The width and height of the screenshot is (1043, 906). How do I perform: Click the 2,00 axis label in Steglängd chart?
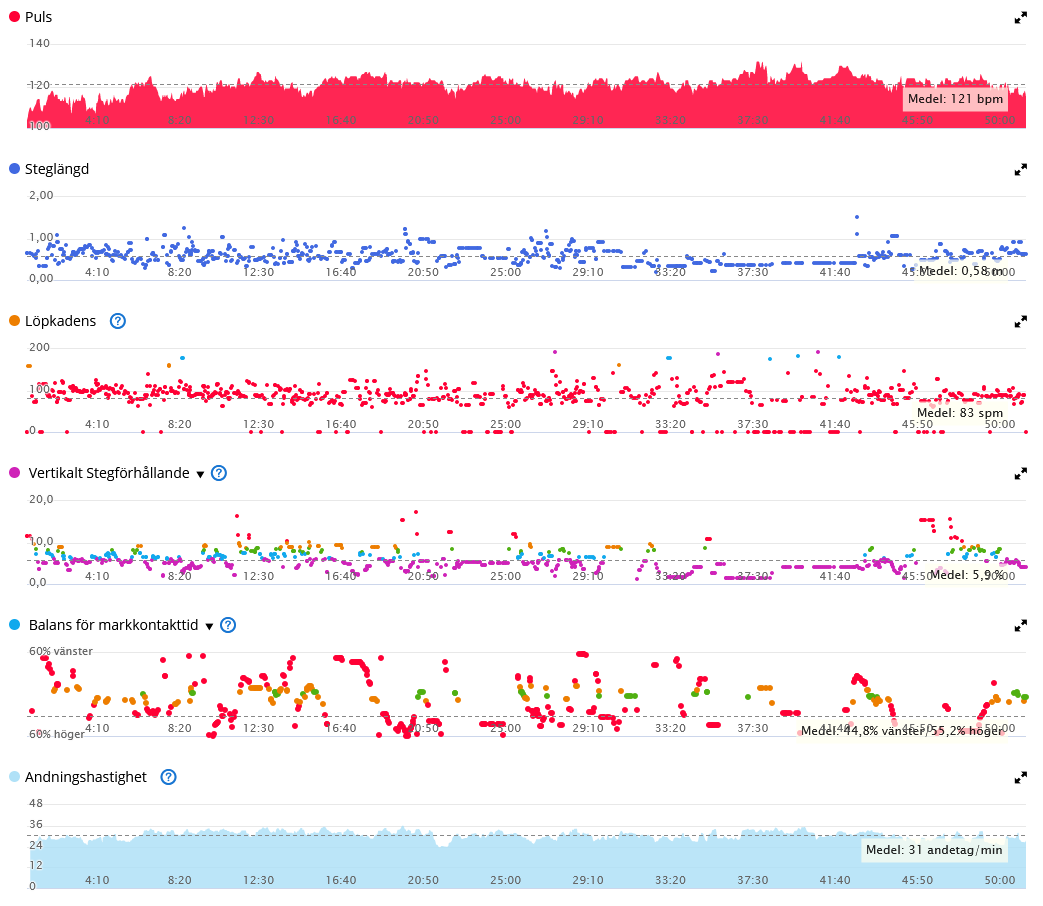(x=41, y=196)
